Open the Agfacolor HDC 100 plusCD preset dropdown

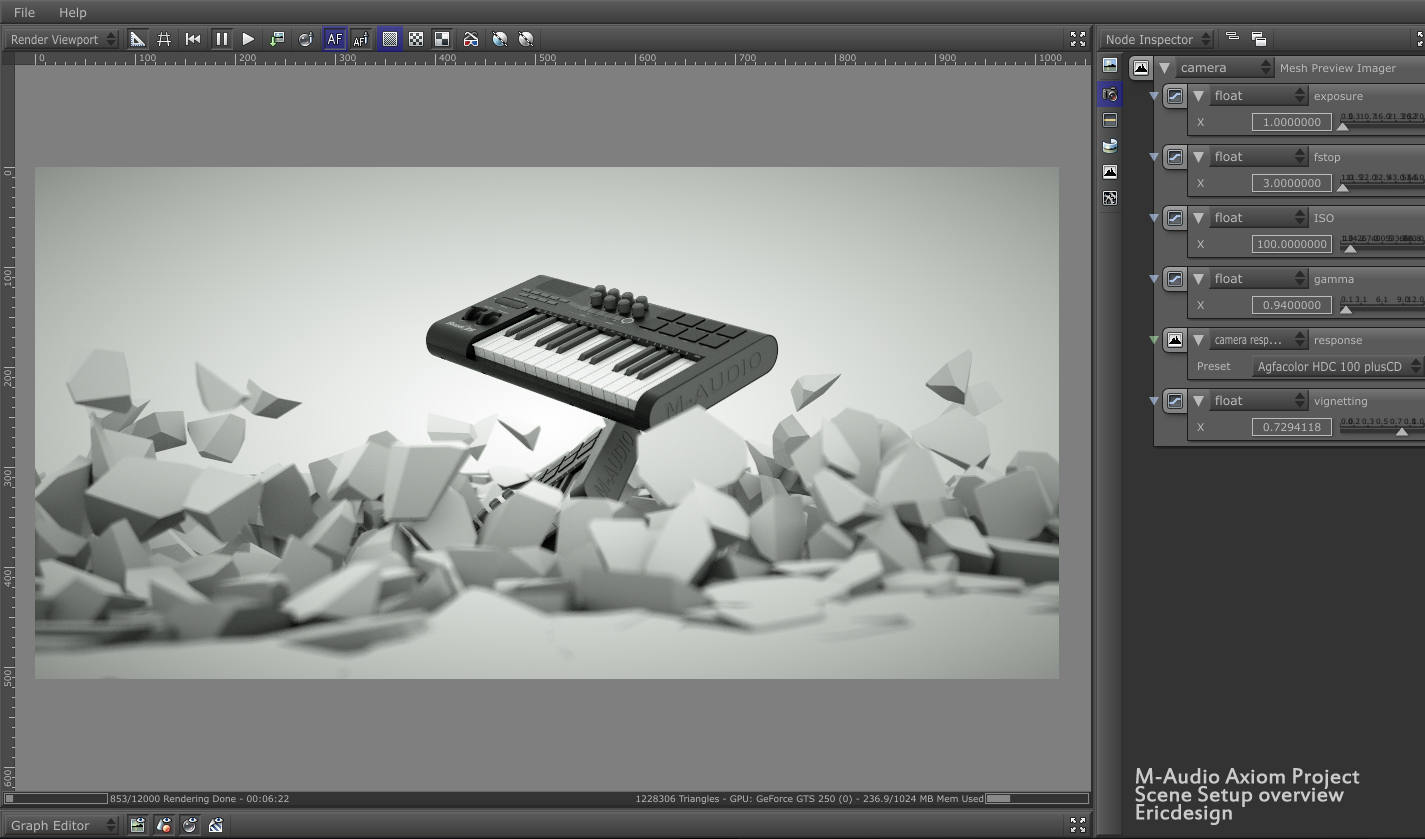[1337, 366]
